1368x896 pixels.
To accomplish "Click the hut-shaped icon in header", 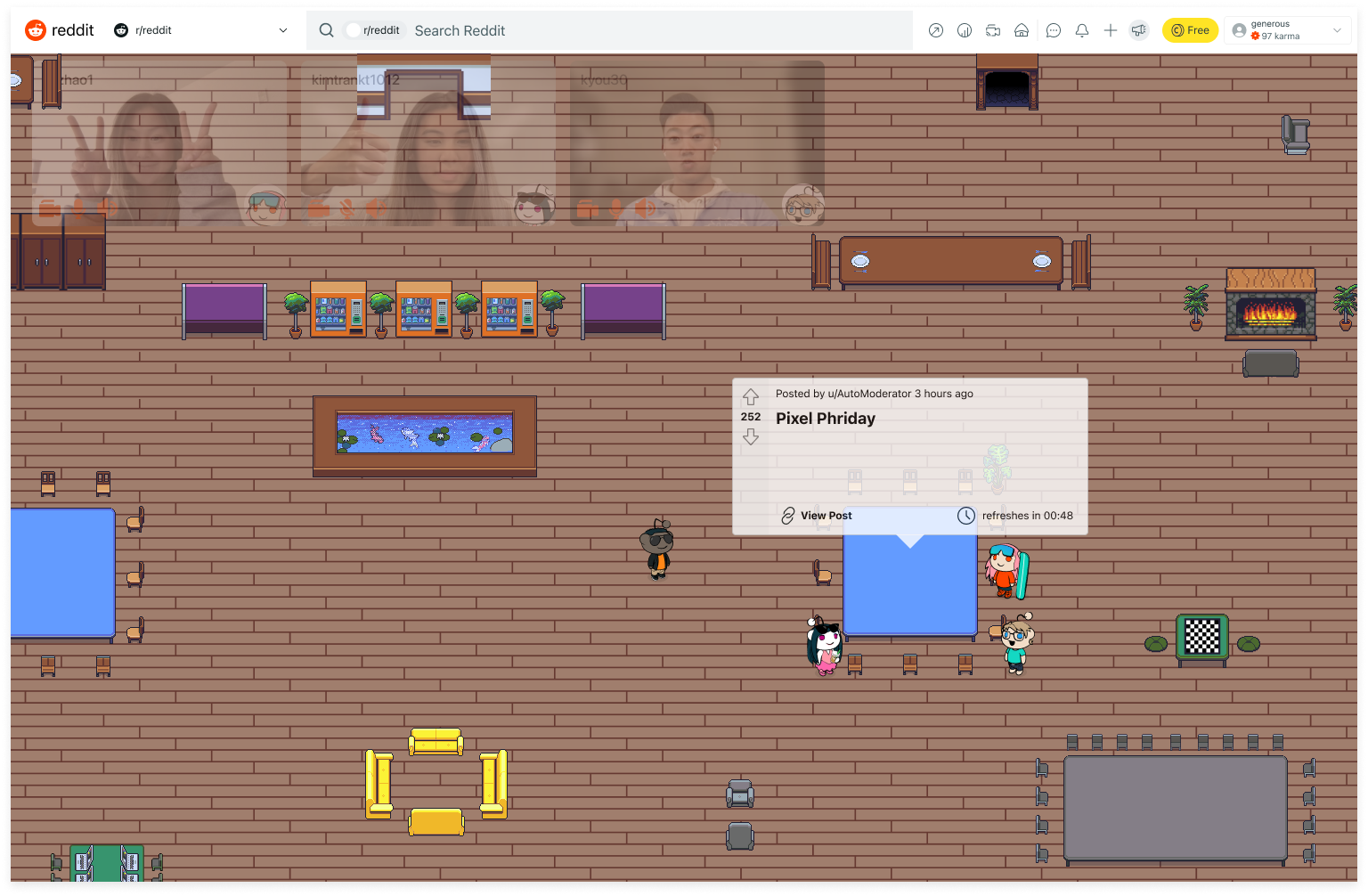I will (x=1022, y=30).
